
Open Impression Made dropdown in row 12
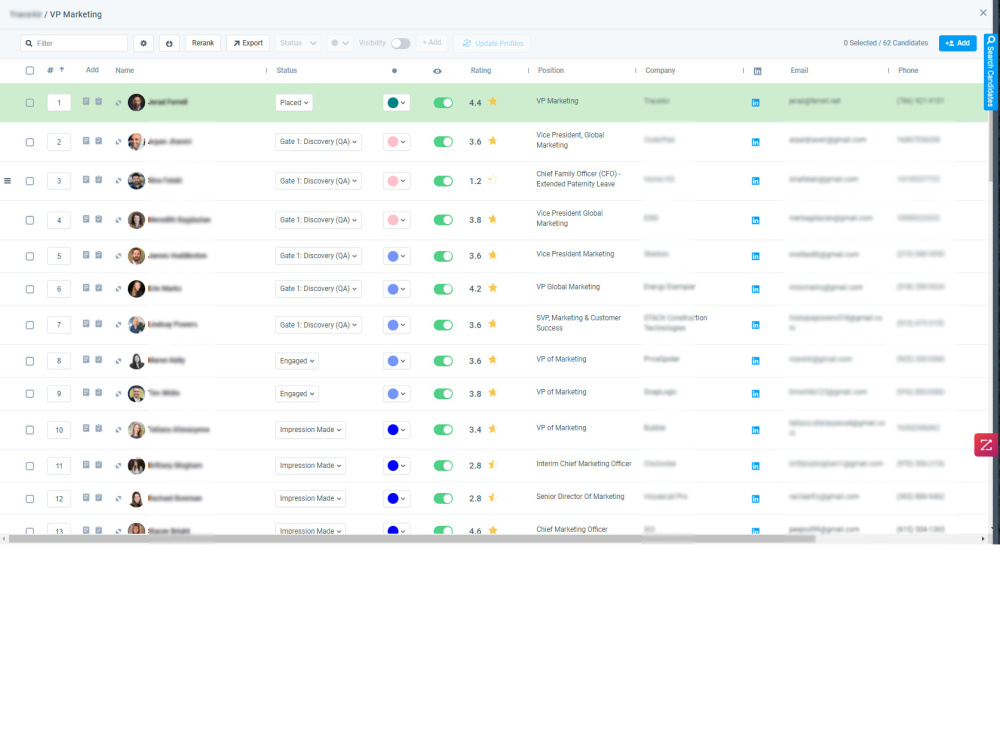[x=311, y=498]
